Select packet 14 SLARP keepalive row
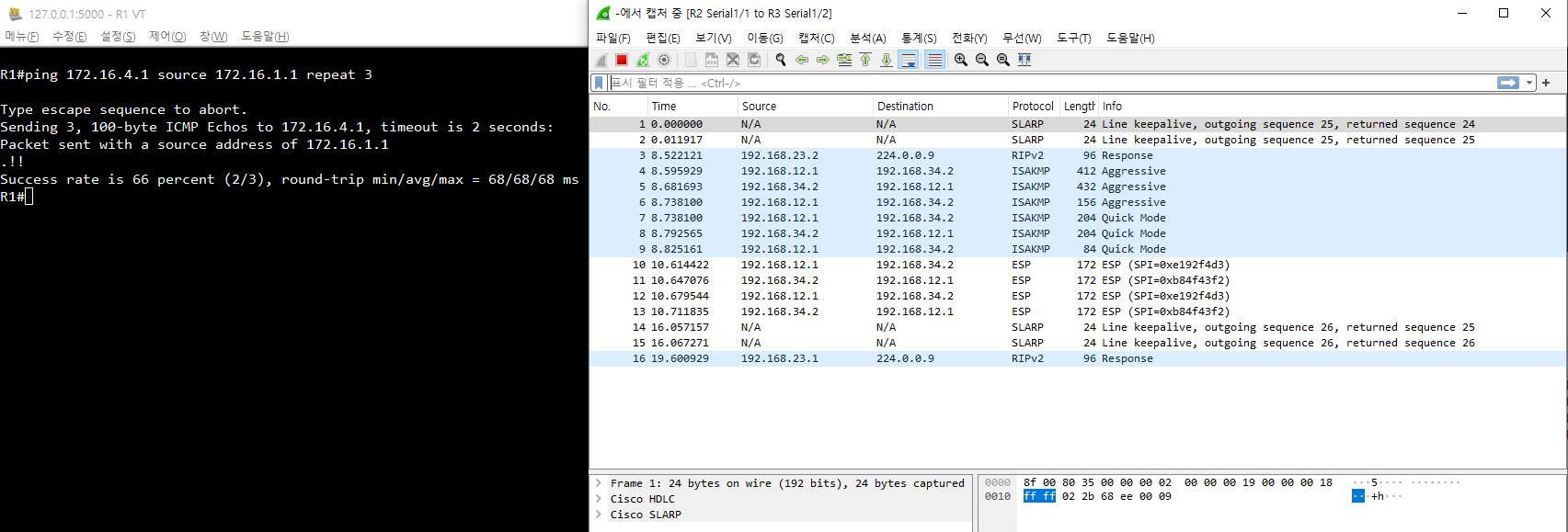The image size is (1568, 532). [x=1078, y=327]
